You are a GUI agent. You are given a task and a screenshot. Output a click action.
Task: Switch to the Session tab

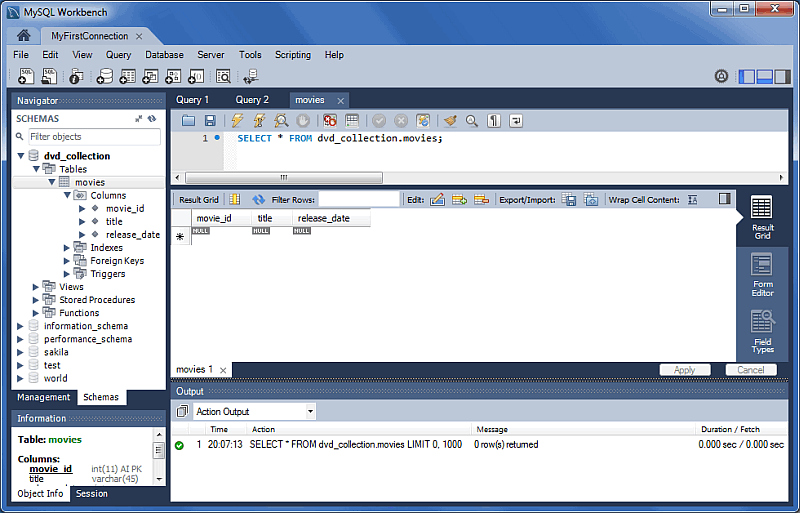(x=92, y=494)
